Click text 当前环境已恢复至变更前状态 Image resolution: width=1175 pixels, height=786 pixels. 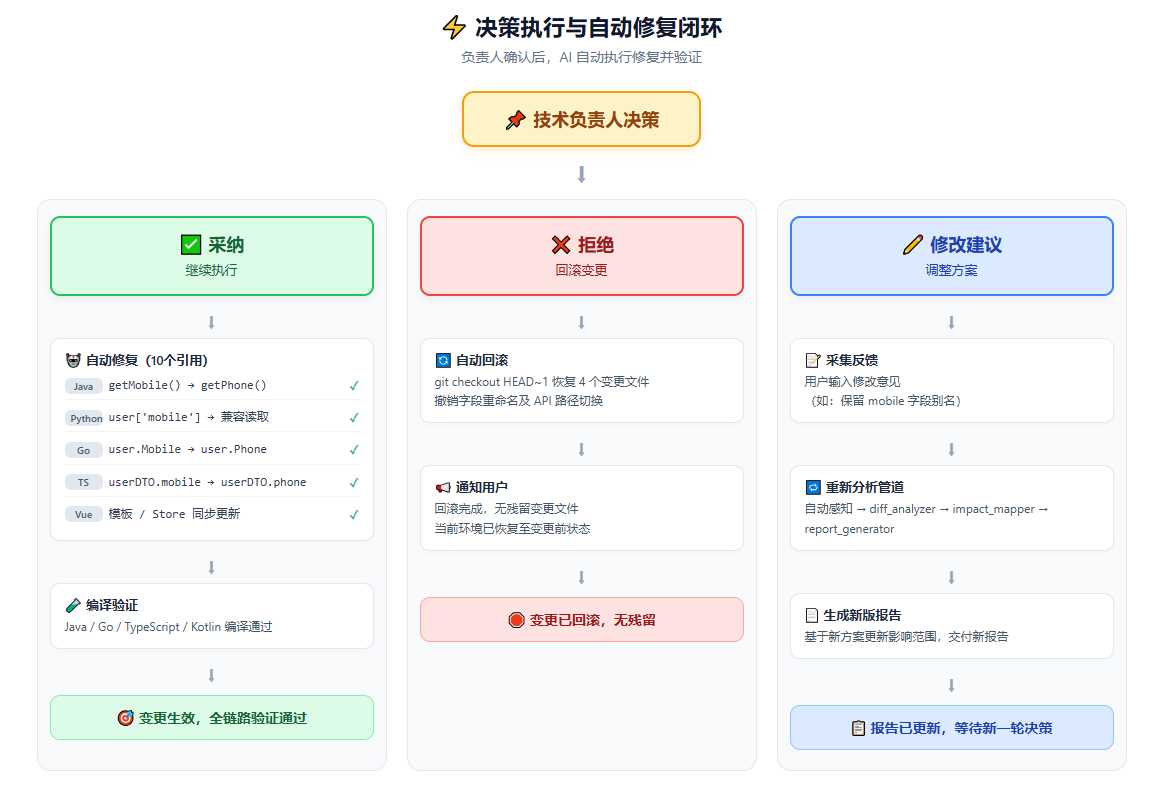(513, 530)
